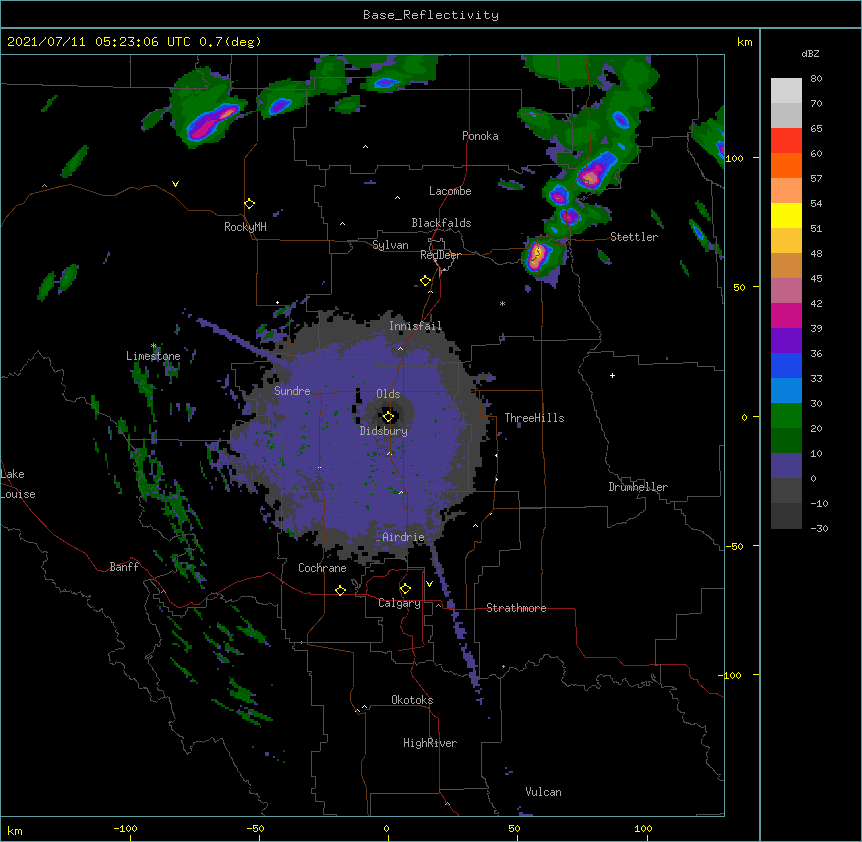862x842 pixels.
Task: Select the yellow V marker northeast of Calgary
Action: click(429, 584)
